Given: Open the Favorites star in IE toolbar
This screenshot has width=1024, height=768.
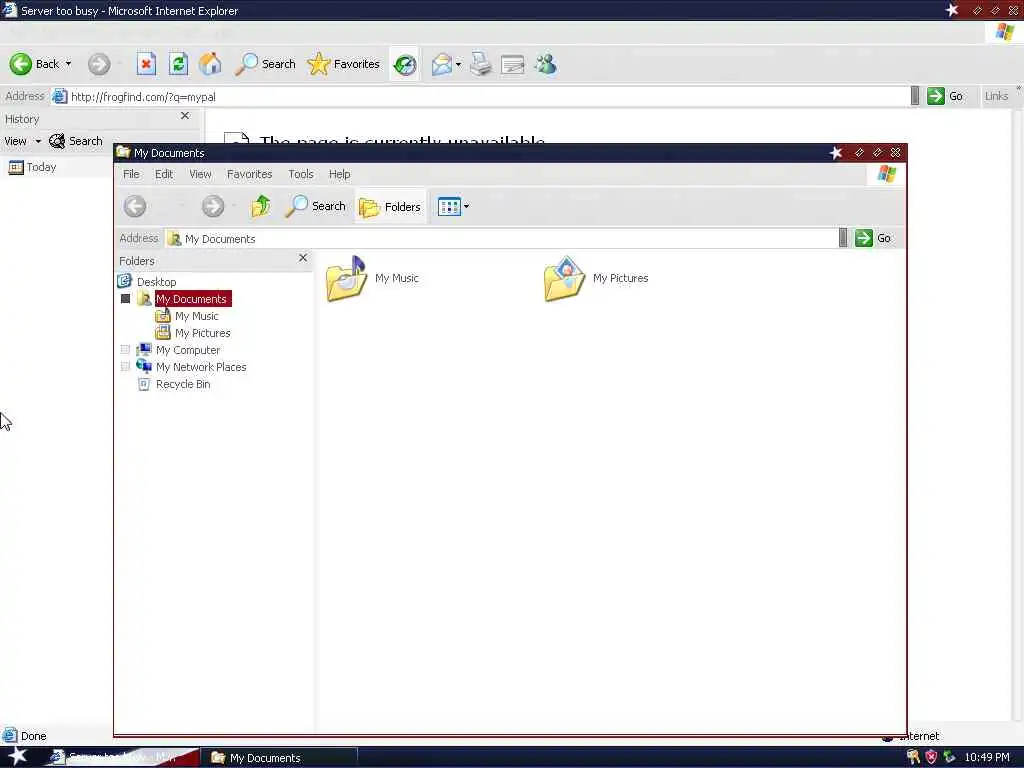Looking at the screenshot, I should point(344,64).
